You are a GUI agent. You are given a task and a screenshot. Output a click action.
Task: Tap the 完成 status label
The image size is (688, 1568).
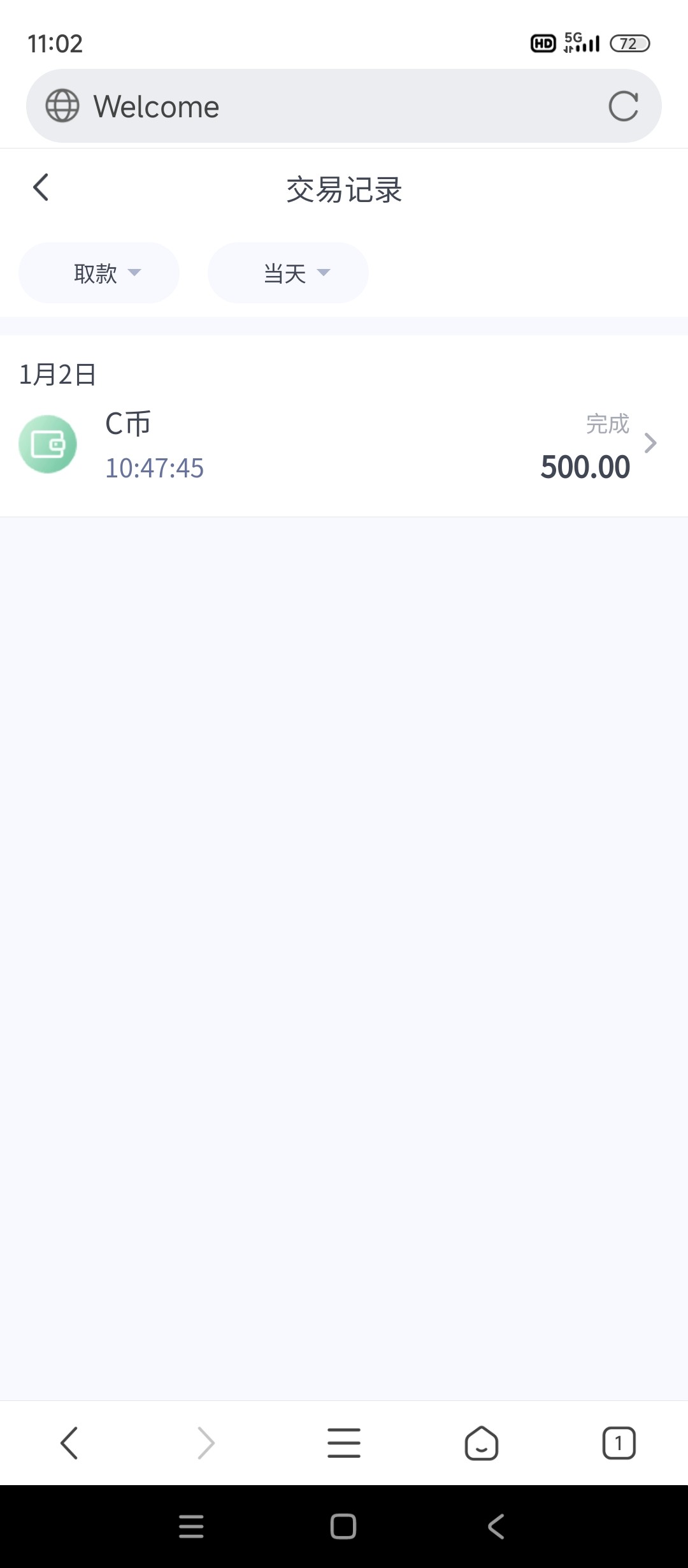coord(607,424)
